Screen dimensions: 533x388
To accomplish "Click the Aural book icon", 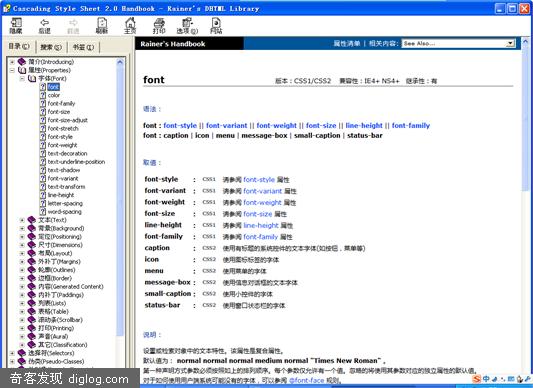I will pos(32,336).
